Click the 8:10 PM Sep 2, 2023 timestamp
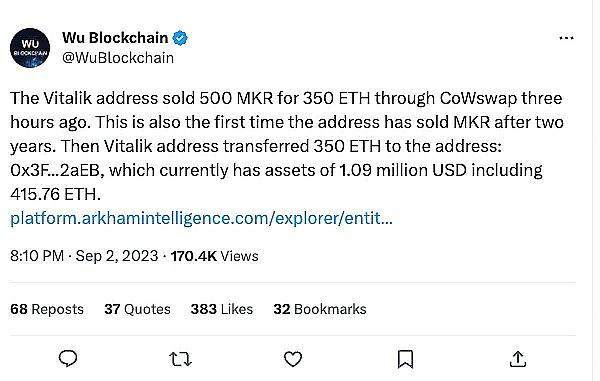 click(84, 256)
